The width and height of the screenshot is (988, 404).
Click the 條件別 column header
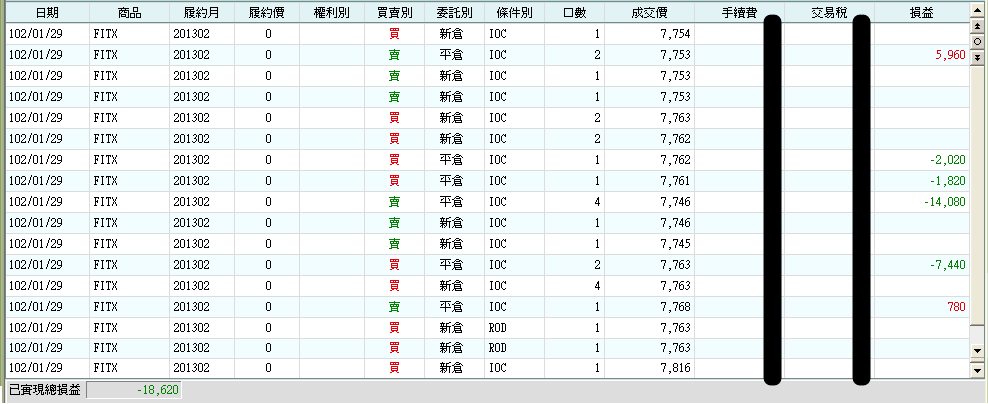515,13
